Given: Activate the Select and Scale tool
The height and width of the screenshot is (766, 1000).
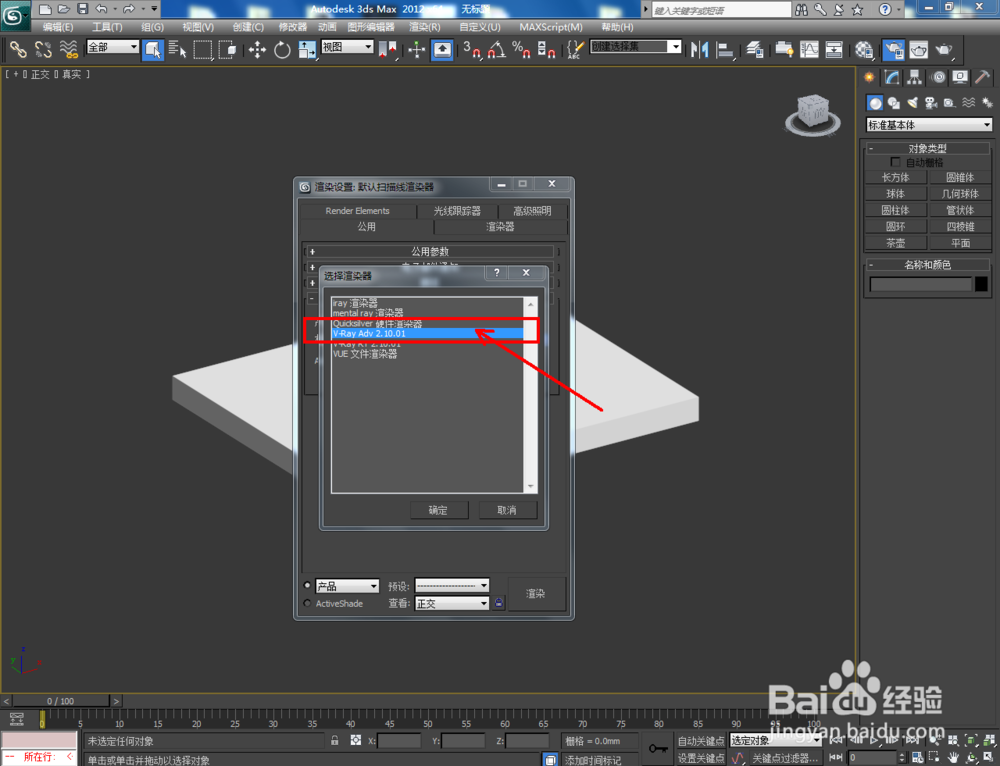Looking at the screenshot, I should [307, 49].
